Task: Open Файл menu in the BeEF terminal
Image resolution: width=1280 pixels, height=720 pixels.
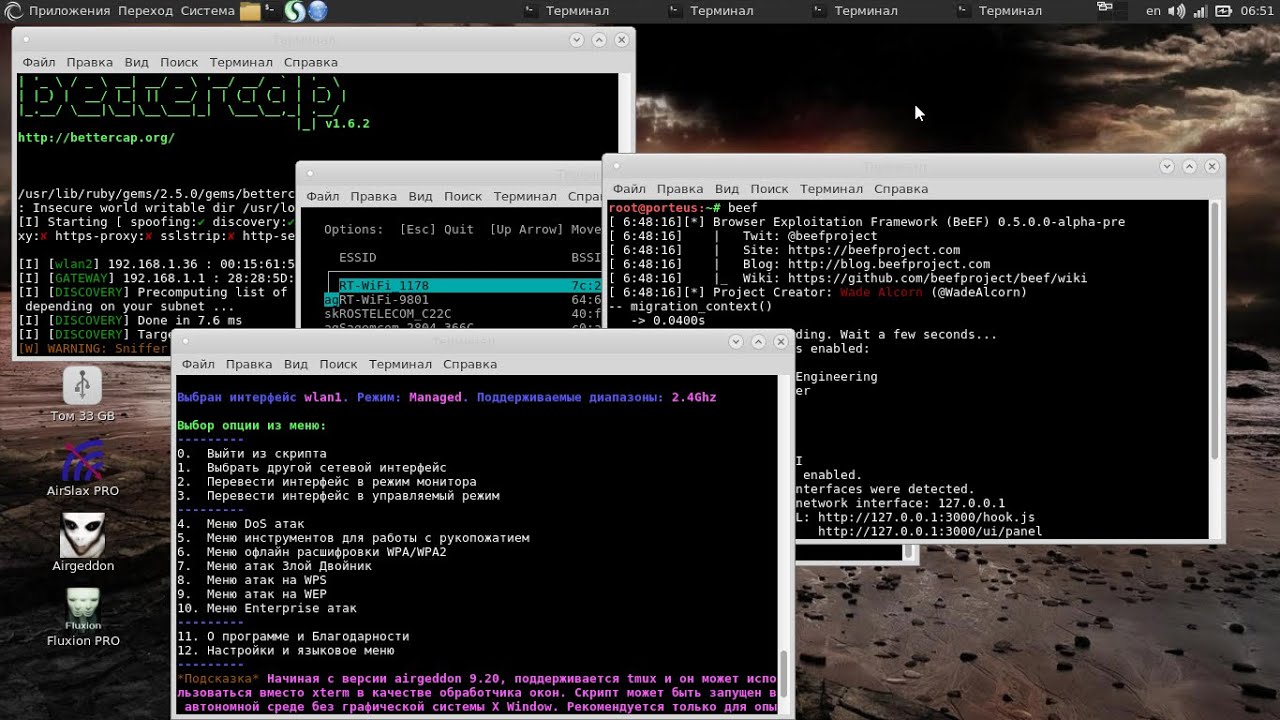Action: (629, 189)
